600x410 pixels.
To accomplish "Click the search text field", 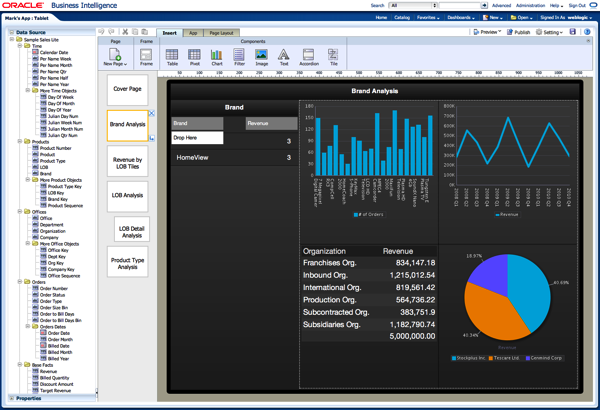I will pos(460,5).
